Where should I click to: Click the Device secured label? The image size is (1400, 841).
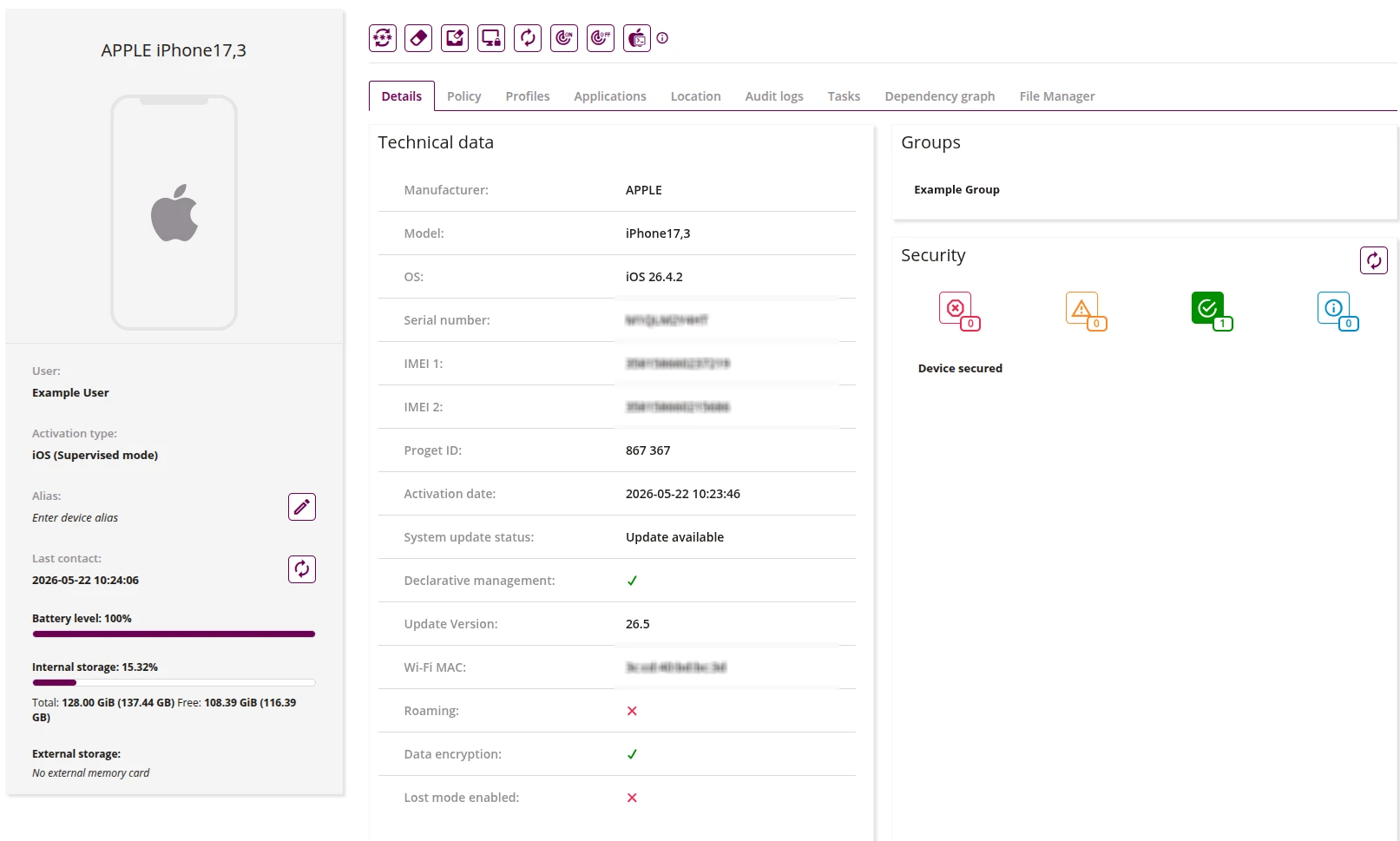pos(960,368)
